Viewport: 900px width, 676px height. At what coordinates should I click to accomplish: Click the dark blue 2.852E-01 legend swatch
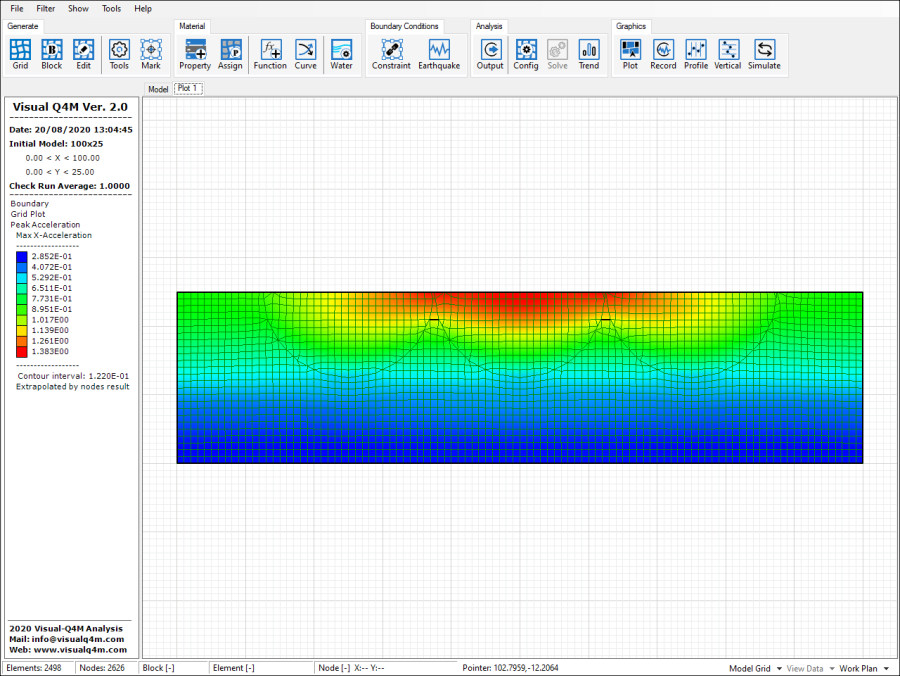(22, 257)
